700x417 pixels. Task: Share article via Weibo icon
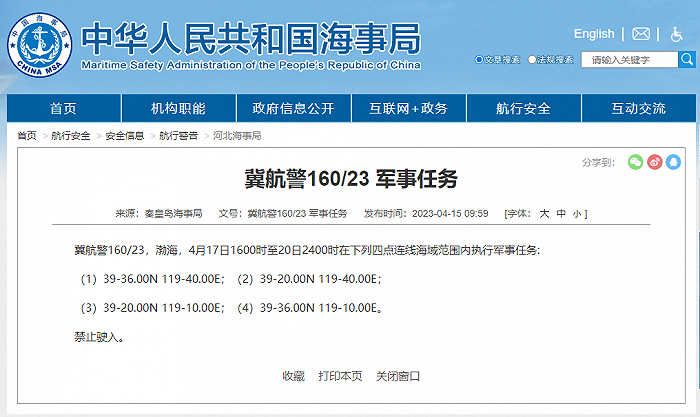pos(654,162)
